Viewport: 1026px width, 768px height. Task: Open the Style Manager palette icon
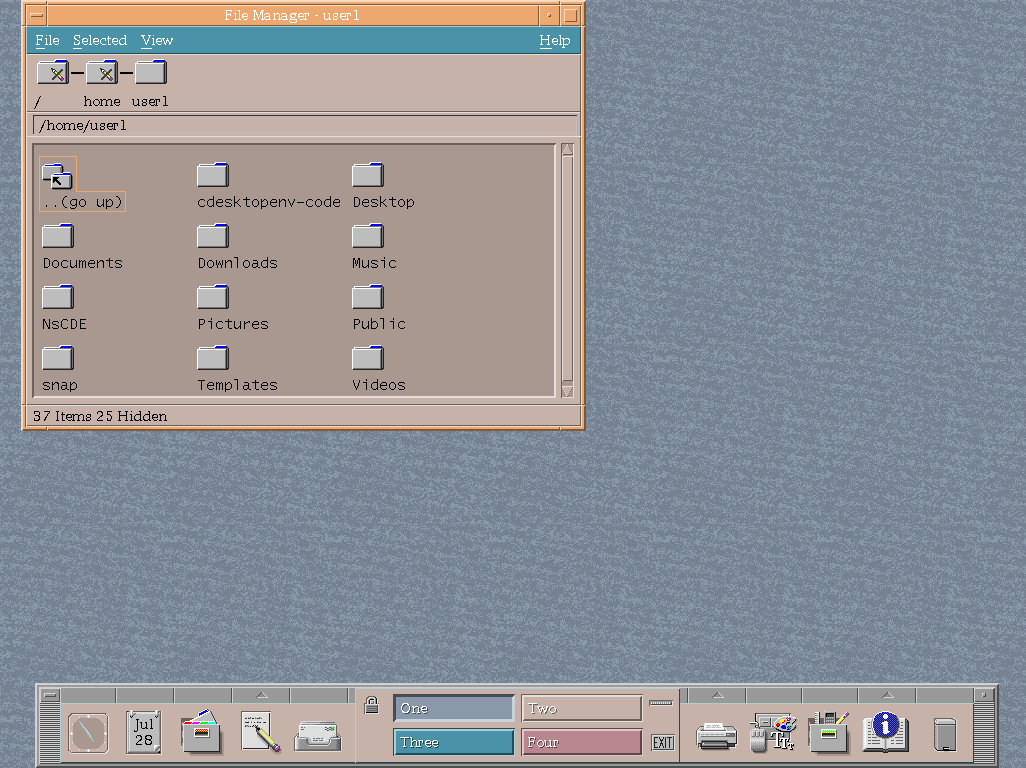click(773, 733)
